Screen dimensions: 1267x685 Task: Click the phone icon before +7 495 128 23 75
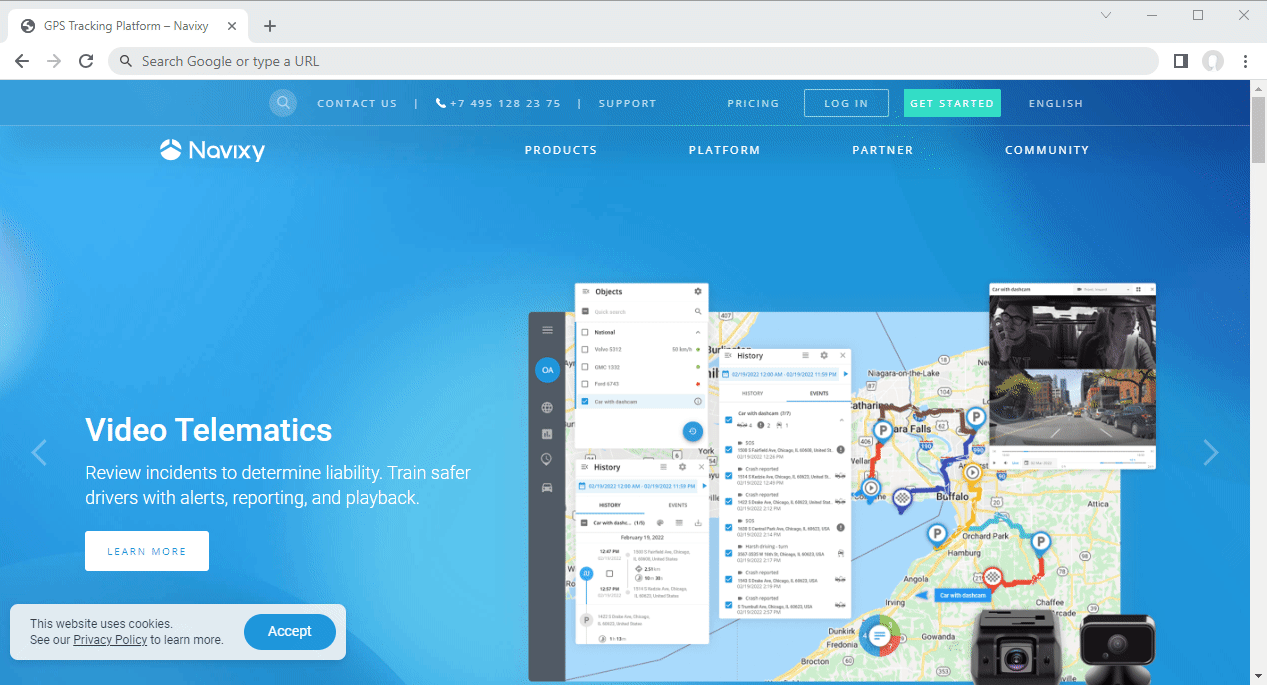pyautogui.click(x=441, y=103)
